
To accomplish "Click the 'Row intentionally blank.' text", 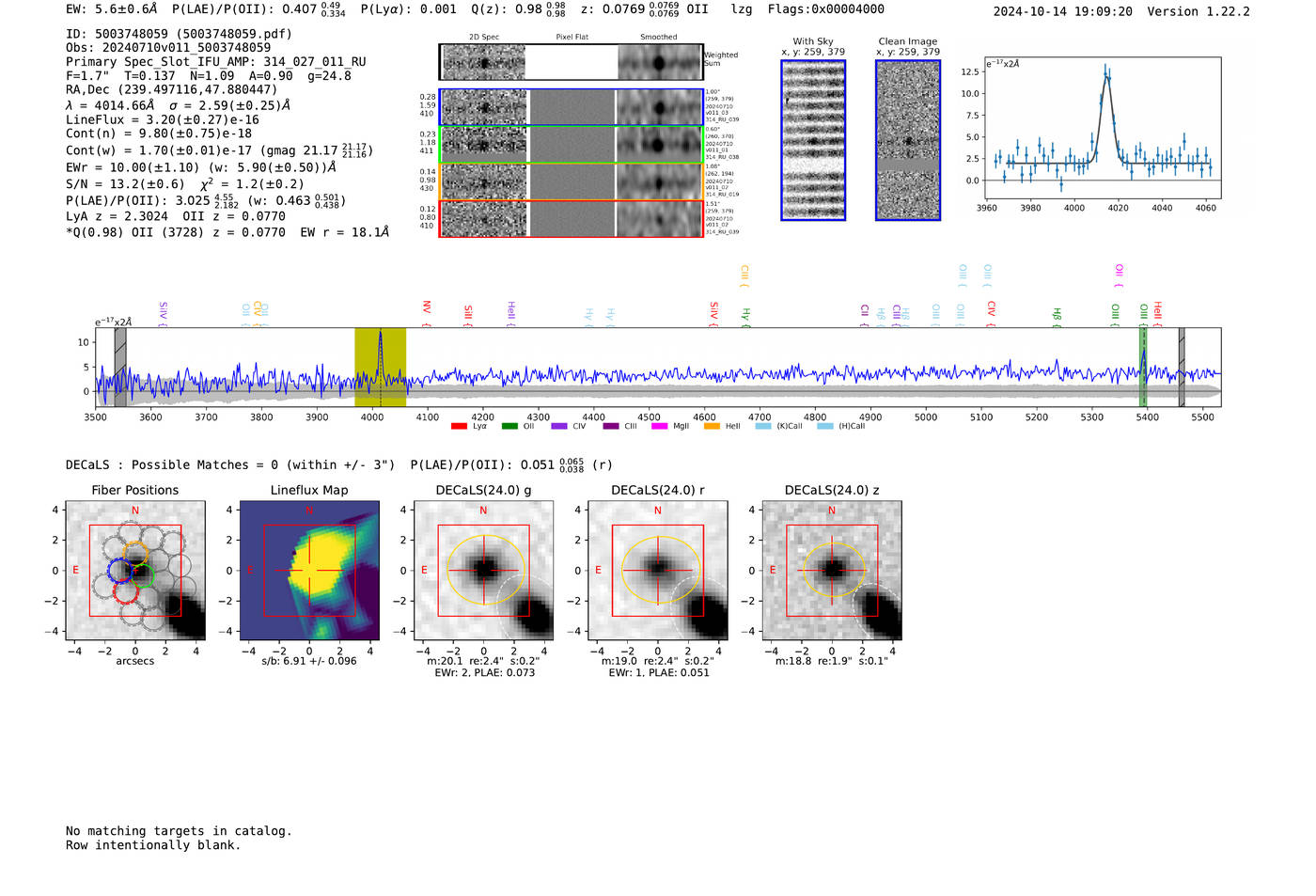I will coord(153,845).
